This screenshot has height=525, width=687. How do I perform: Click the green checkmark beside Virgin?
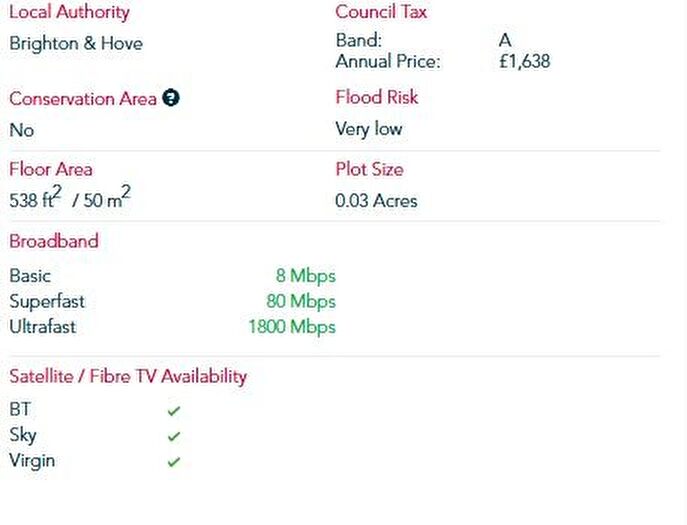pyautogui.click(x=174, y=462)
